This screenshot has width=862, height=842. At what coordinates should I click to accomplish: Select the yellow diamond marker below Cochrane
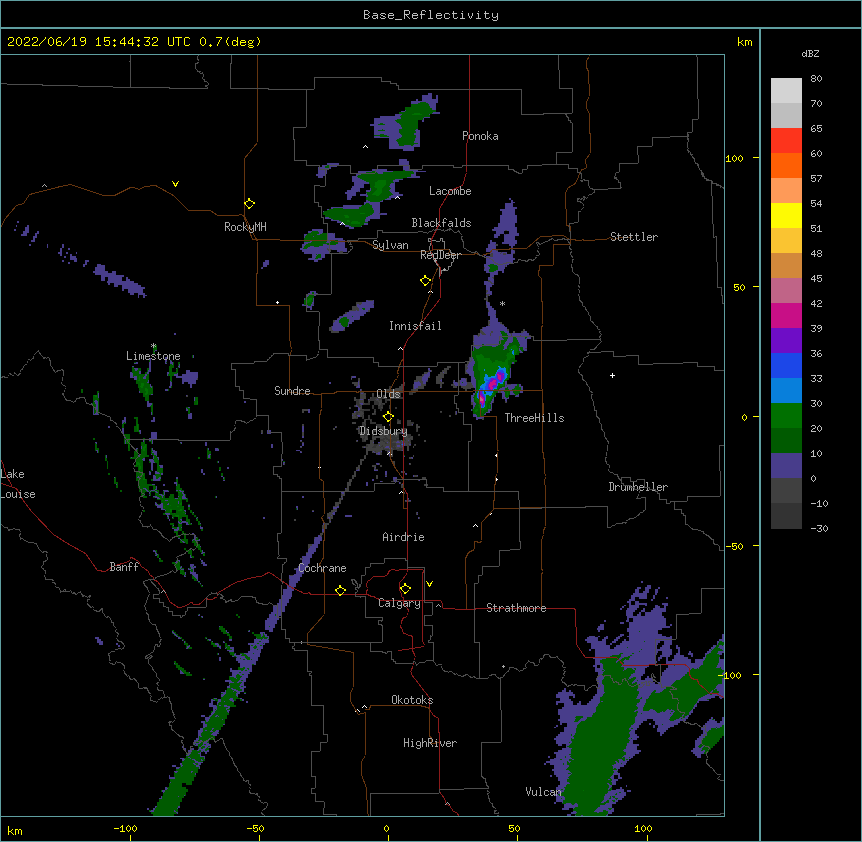pyautogui.click(x=340, y=590)
